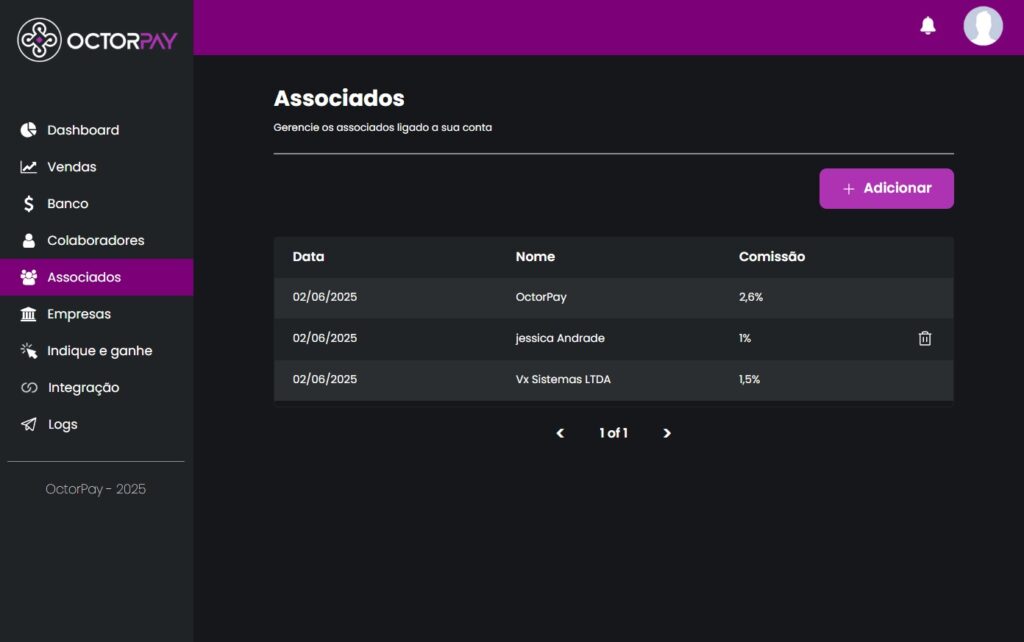Click the Indique e ganhe cursor icon
Viewport: 1024px width, 642px height.
(x=28, y=351)
